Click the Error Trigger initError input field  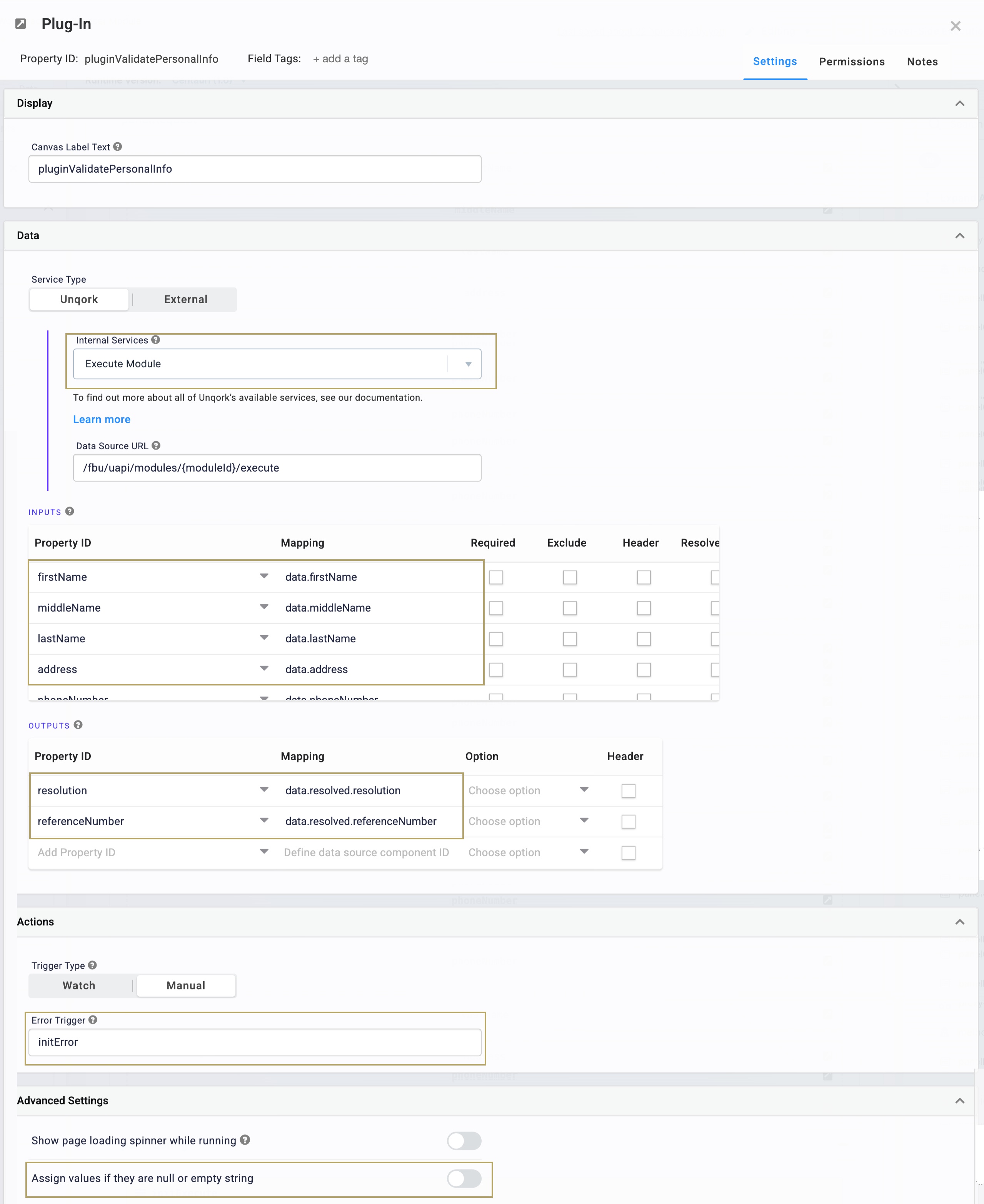point(255,1042)
